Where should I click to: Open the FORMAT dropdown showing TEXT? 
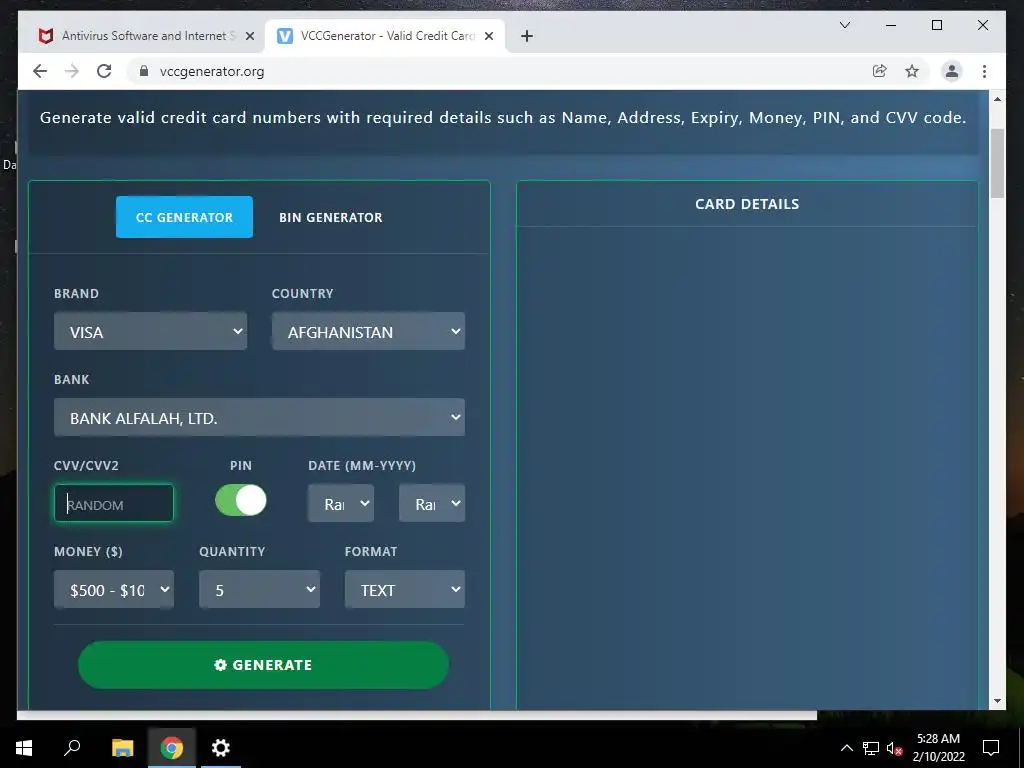[405, 590]
